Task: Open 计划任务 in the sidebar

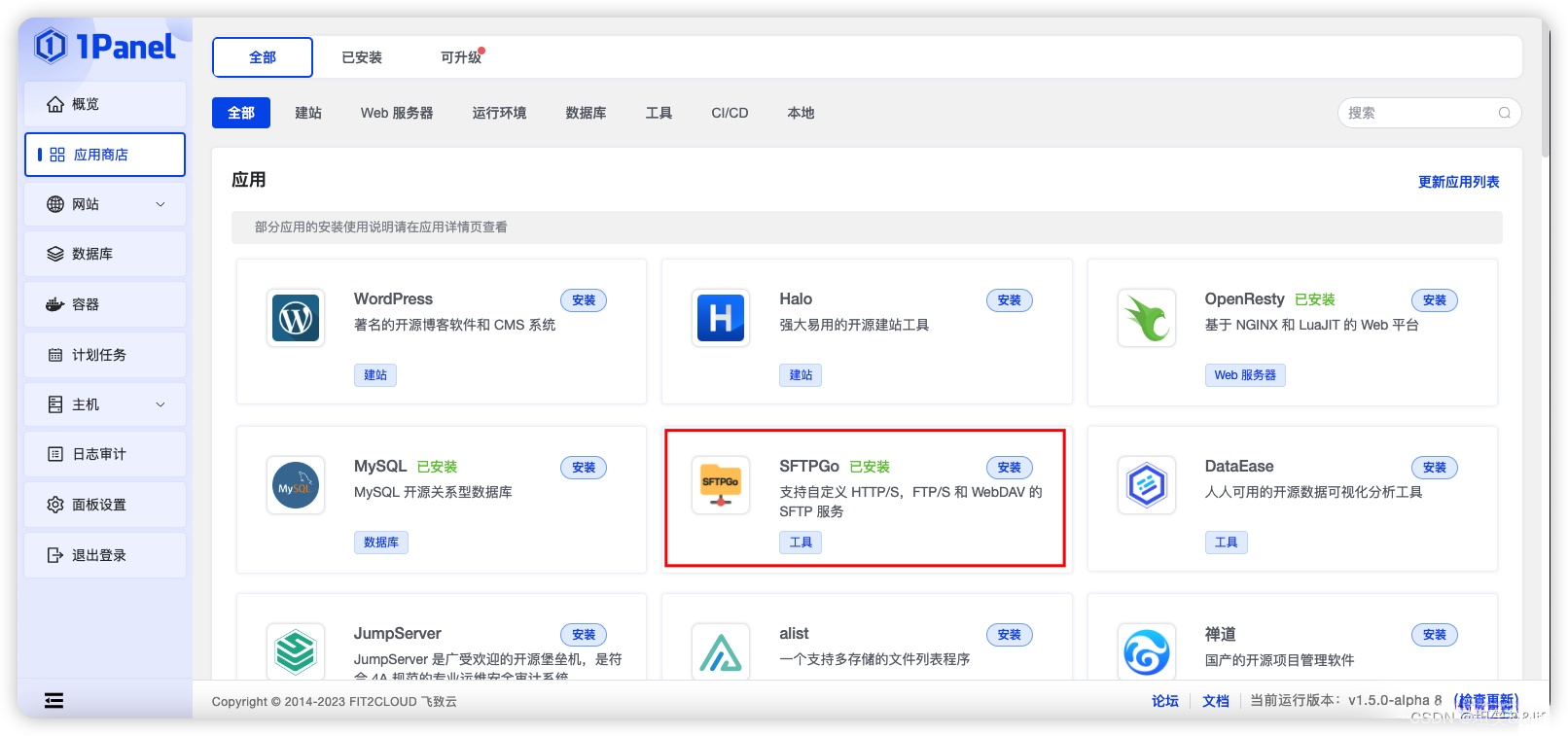Action: [105, 355]
